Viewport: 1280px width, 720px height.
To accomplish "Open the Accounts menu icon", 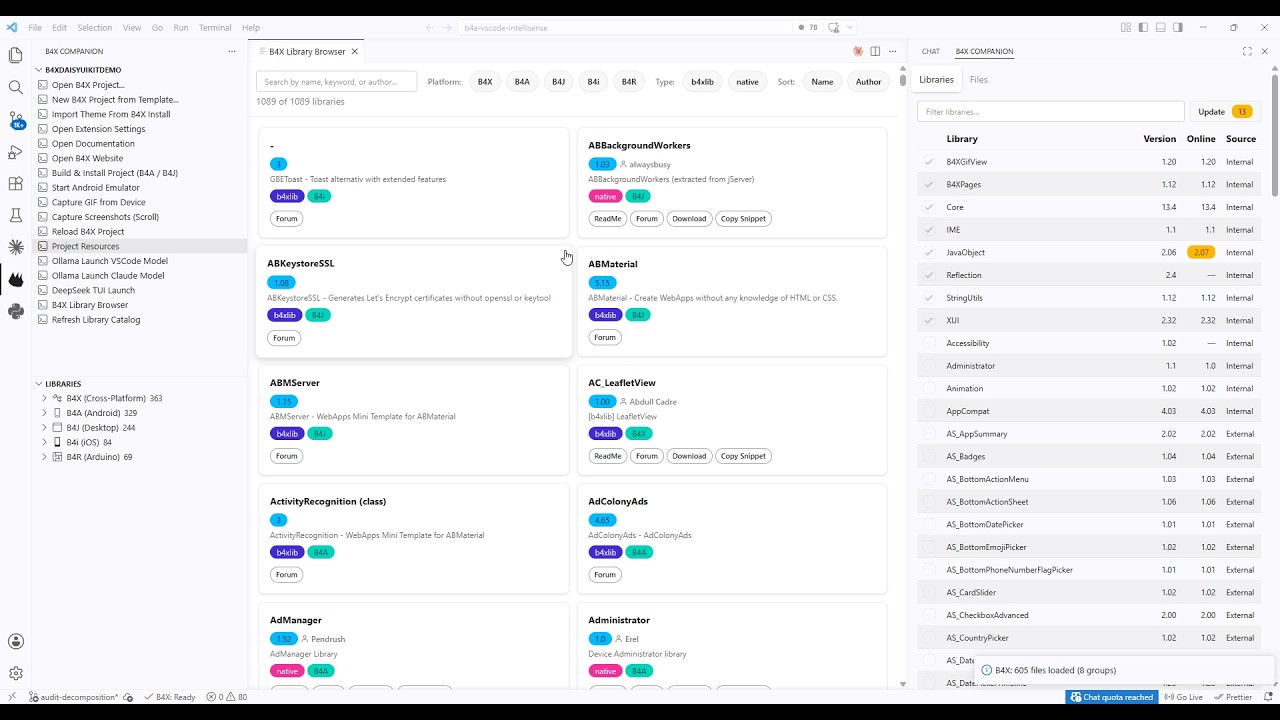I will click(x=15, y=642).
